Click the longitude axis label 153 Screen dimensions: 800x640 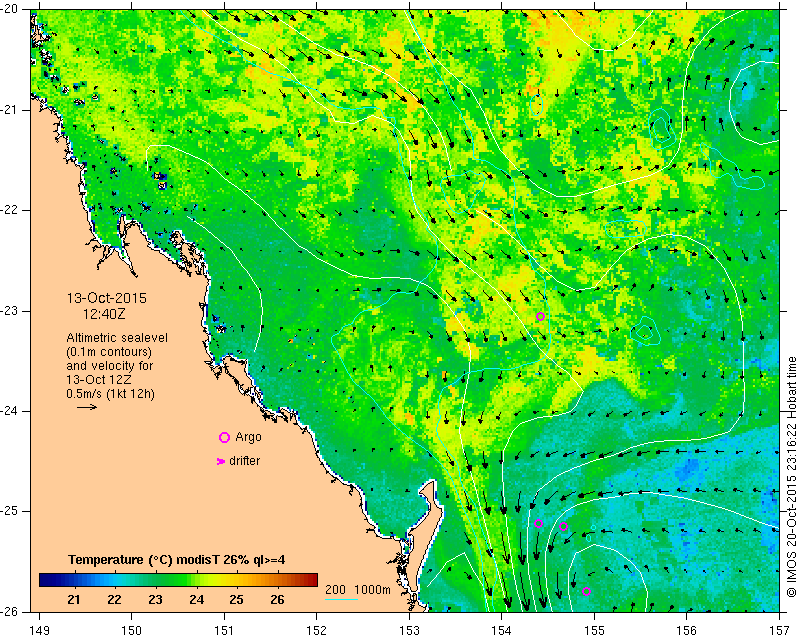pyautogui.click(x=409, y=631)
